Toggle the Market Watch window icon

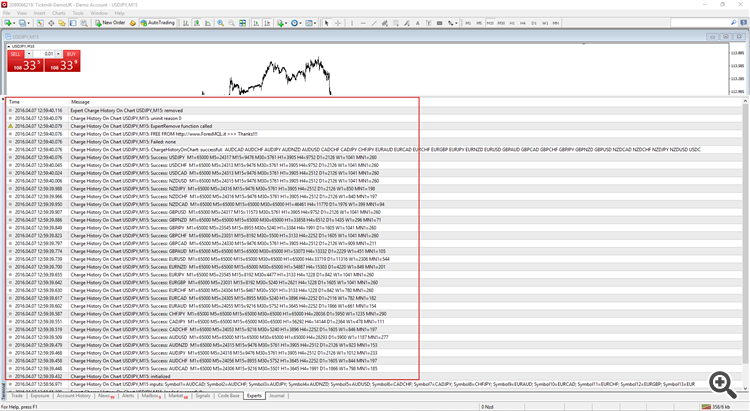pyautogui.click(x=40, y=23)
